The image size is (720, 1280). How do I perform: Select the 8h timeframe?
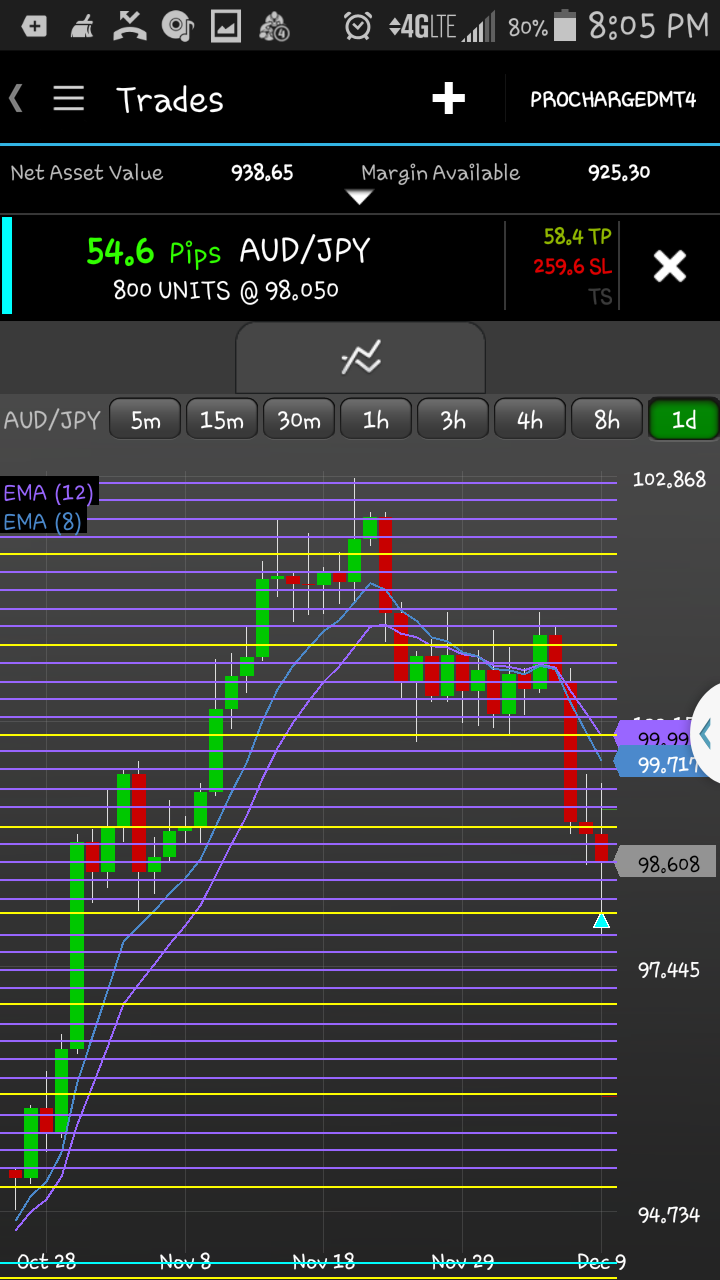pos(607,420)
